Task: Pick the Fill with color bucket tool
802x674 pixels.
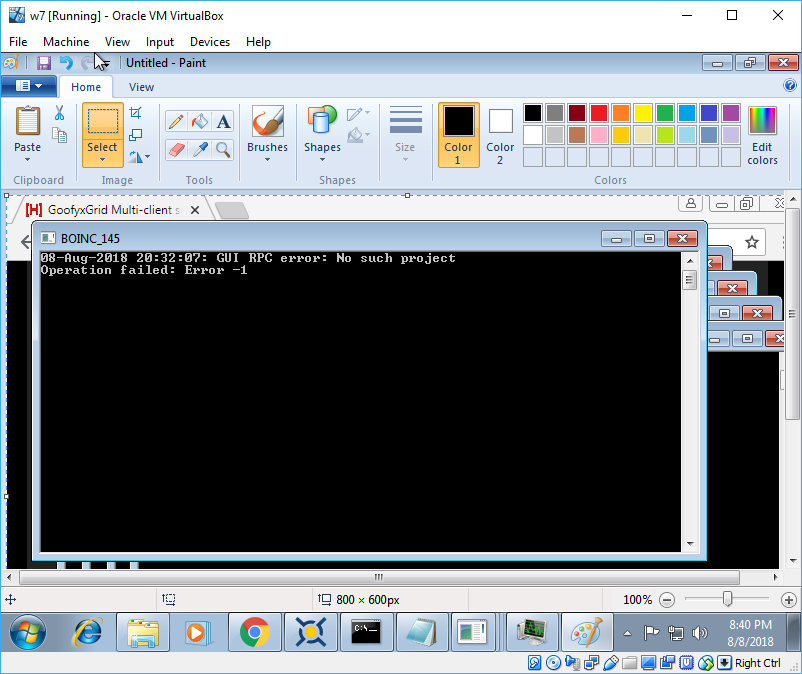Action: (x=199, y=122)
